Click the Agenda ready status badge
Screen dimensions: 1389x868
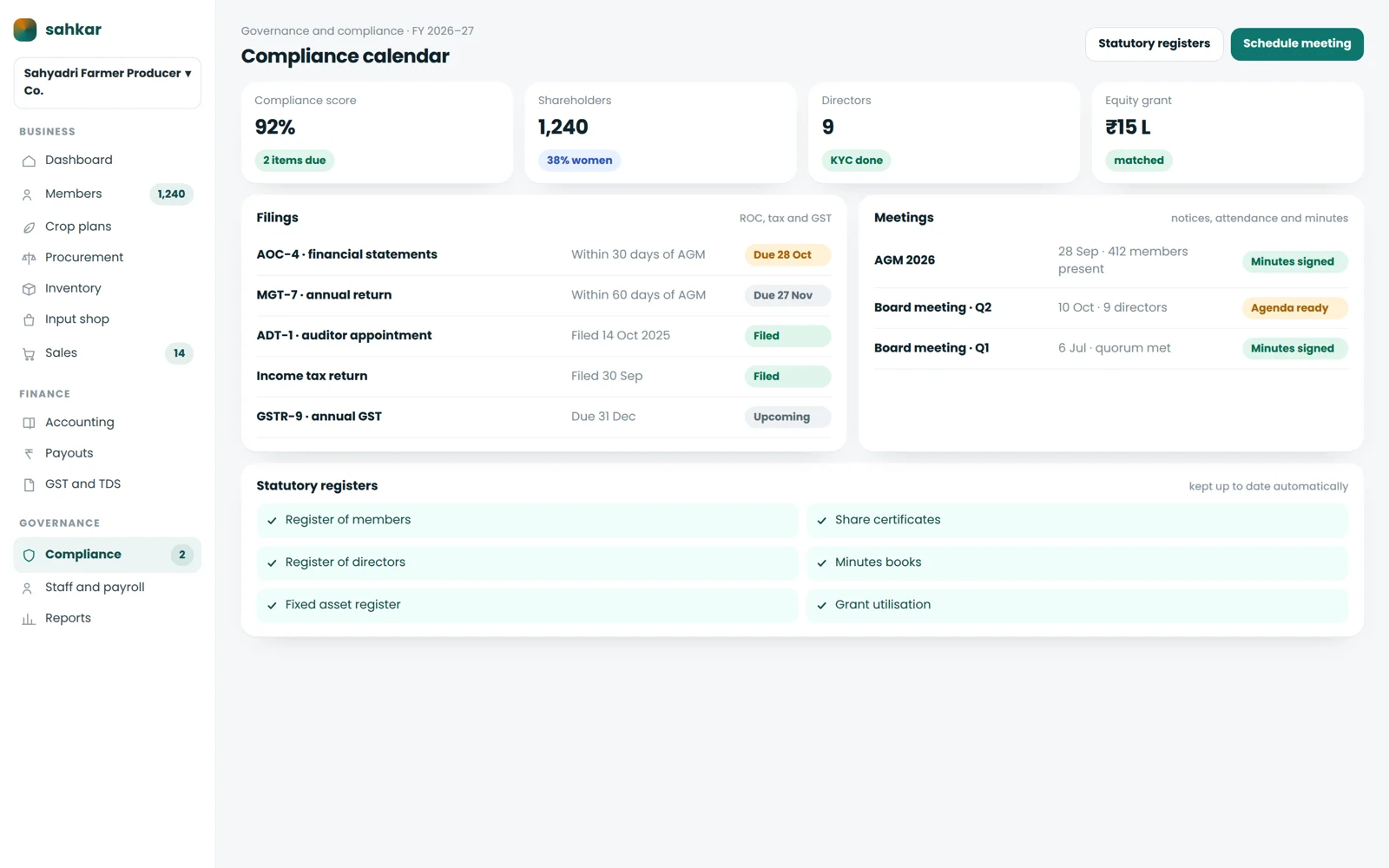pos(1294,308)
